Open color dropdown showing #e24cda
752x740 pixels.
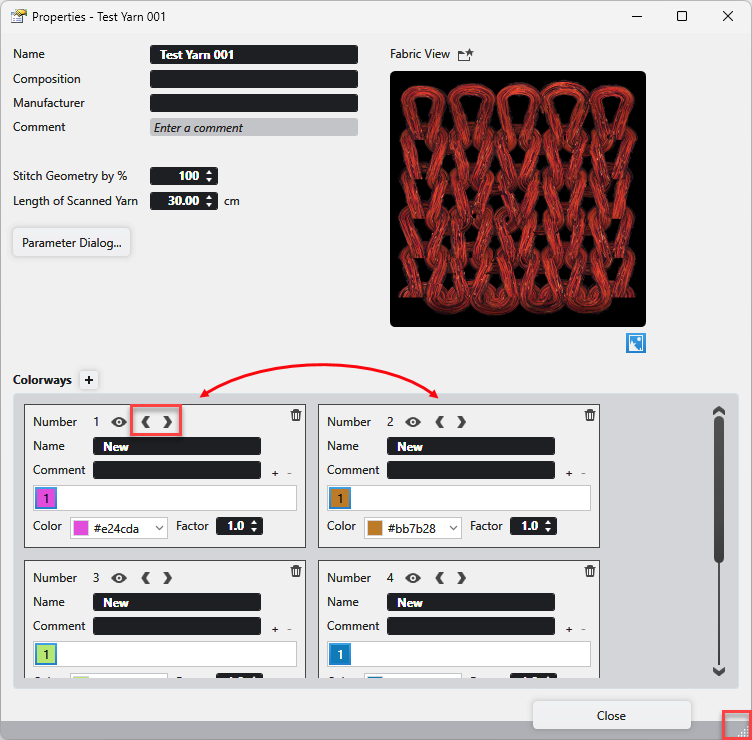point(118,527)
